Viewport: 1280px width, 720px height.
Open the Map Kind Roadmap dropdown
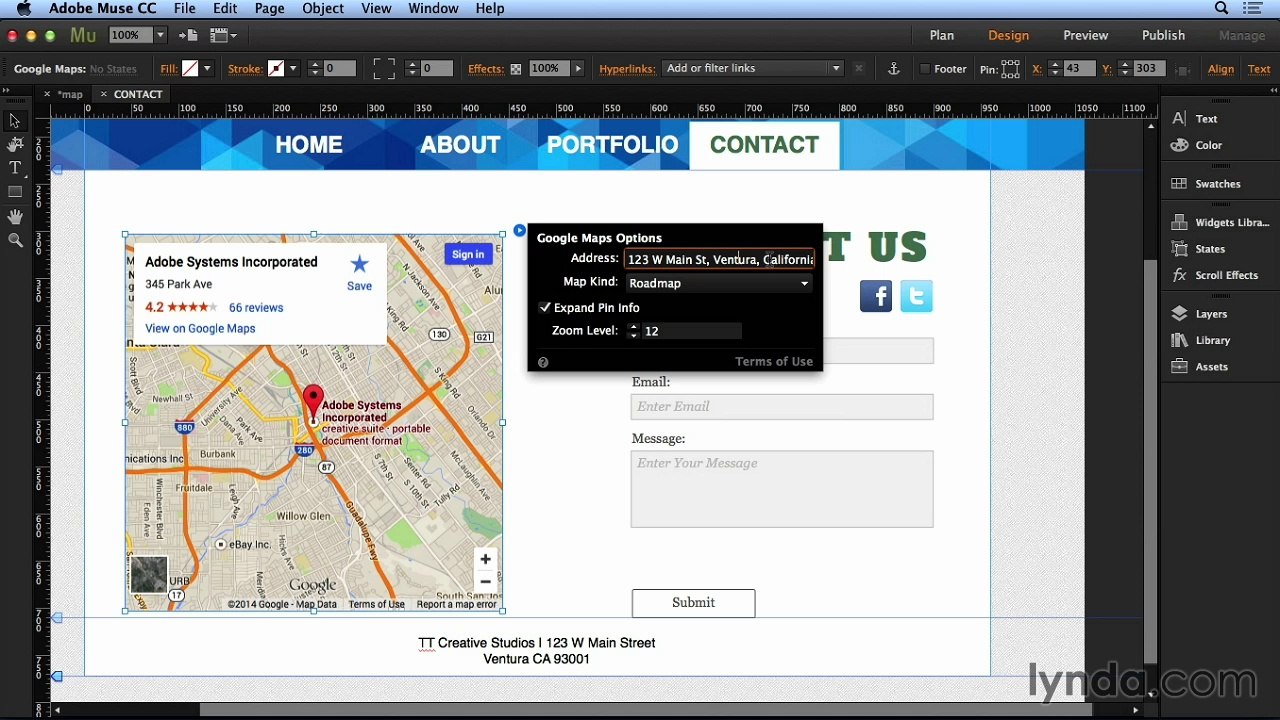point(718,283)
